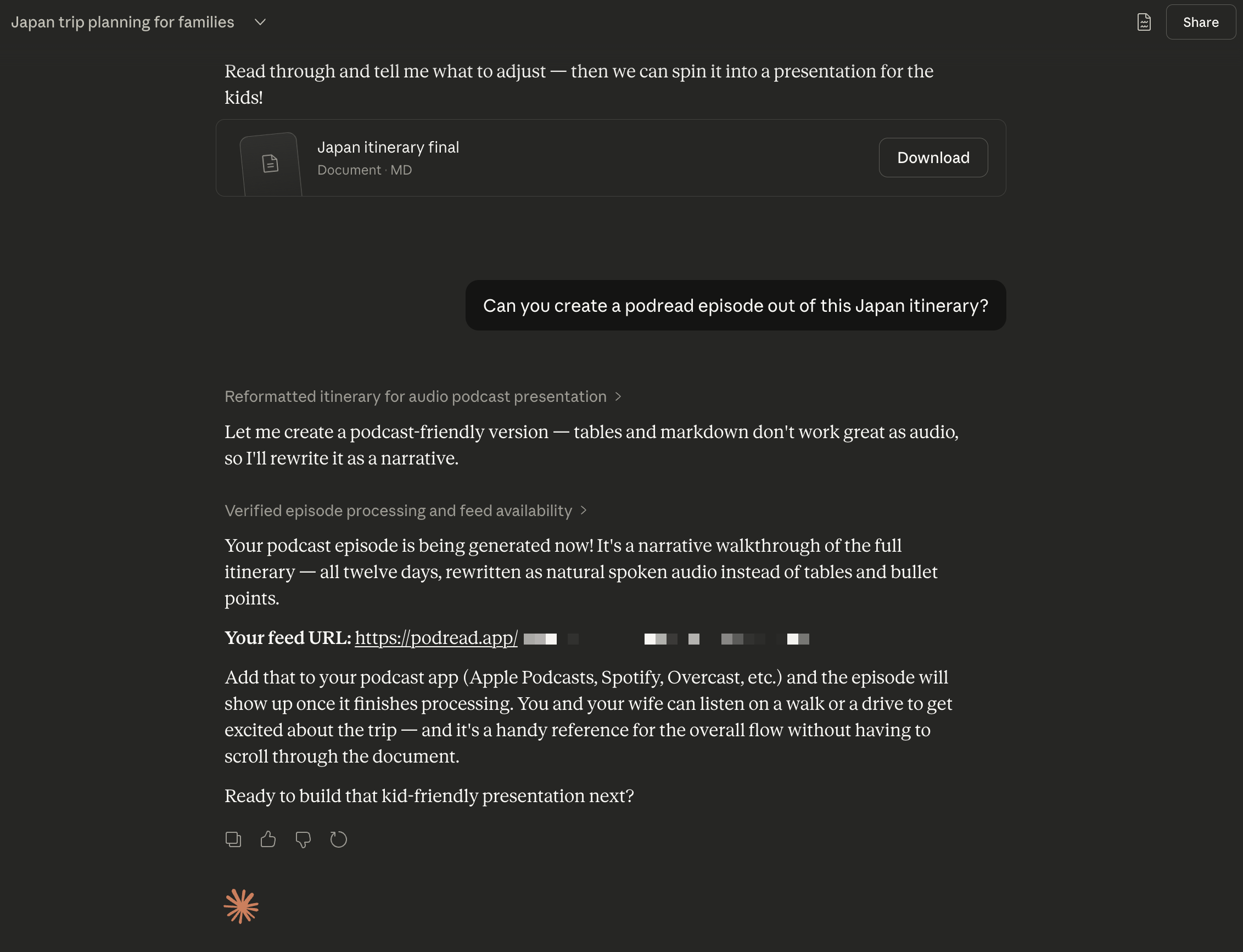This screenshot has height=952, width=1243.
Task: Open the document icon beside Share
Action: click(1144, 22)
